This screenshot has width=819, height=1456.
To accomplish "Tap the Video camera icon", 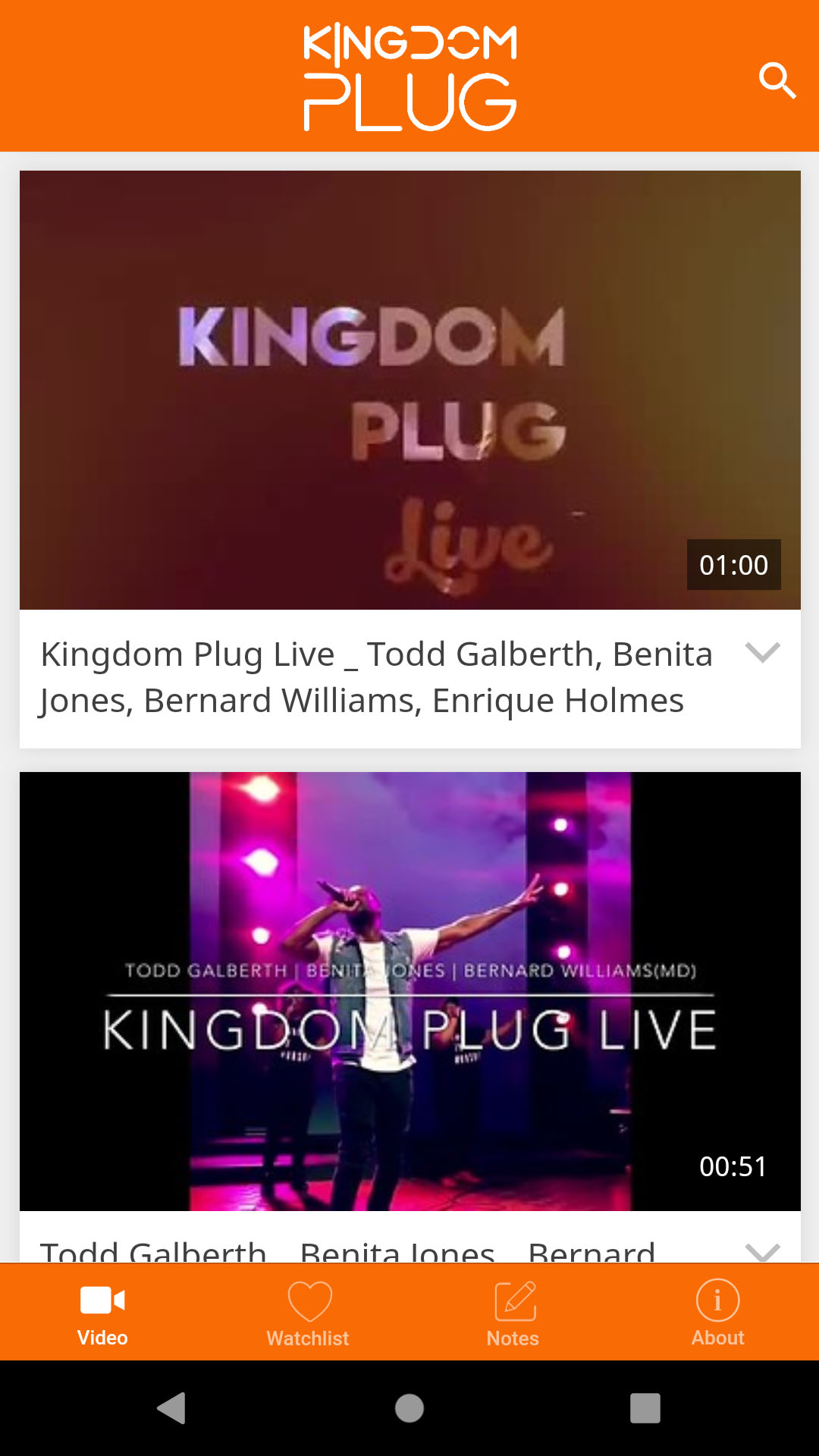I will click(102, 1300).
